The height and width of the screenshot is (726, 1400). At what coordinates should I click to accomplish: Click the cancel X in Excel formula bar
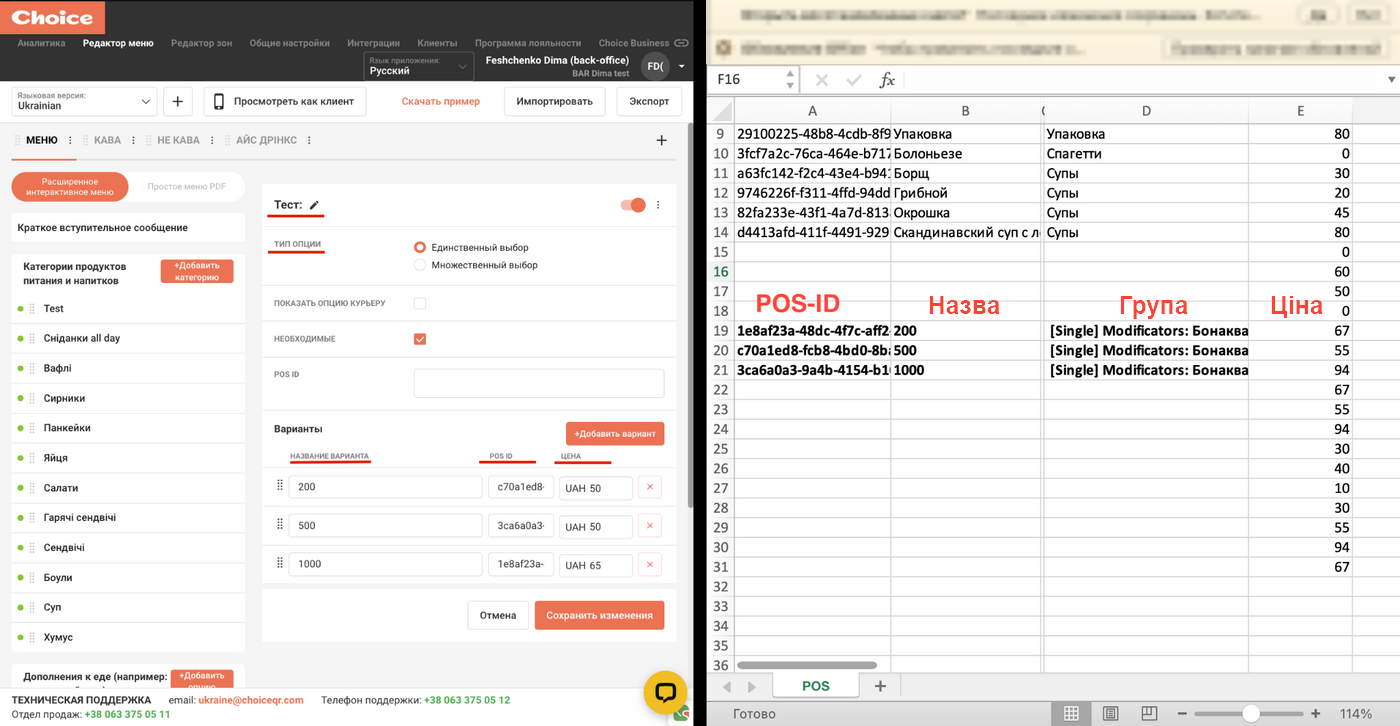[822, 80]
